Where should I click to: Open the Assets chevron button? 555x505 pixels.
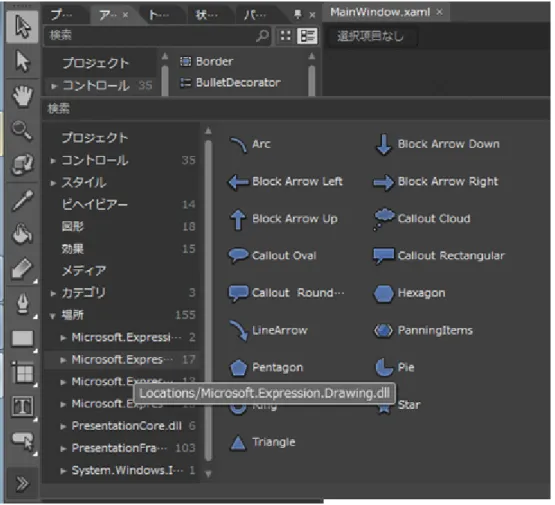point(22,483)
